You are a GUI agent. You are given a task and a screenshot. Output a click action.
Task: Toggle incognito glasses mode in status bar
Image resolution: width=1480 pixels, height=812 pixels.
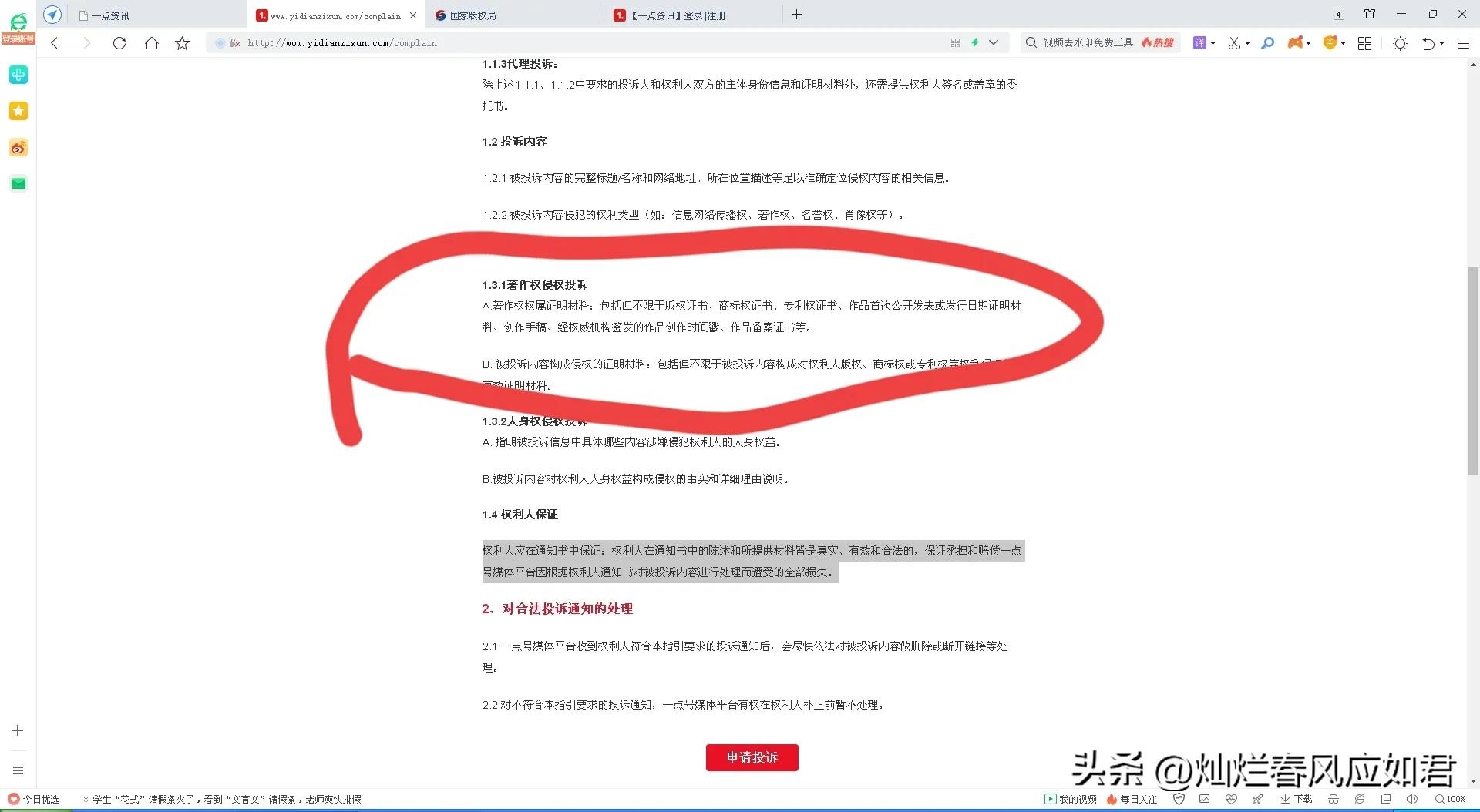coord(1334,799)
